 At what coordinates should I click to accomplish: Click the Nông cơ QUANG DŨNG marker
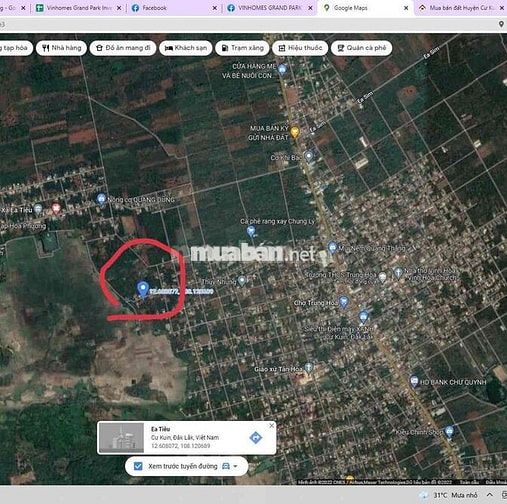click(x=101, y=199)
